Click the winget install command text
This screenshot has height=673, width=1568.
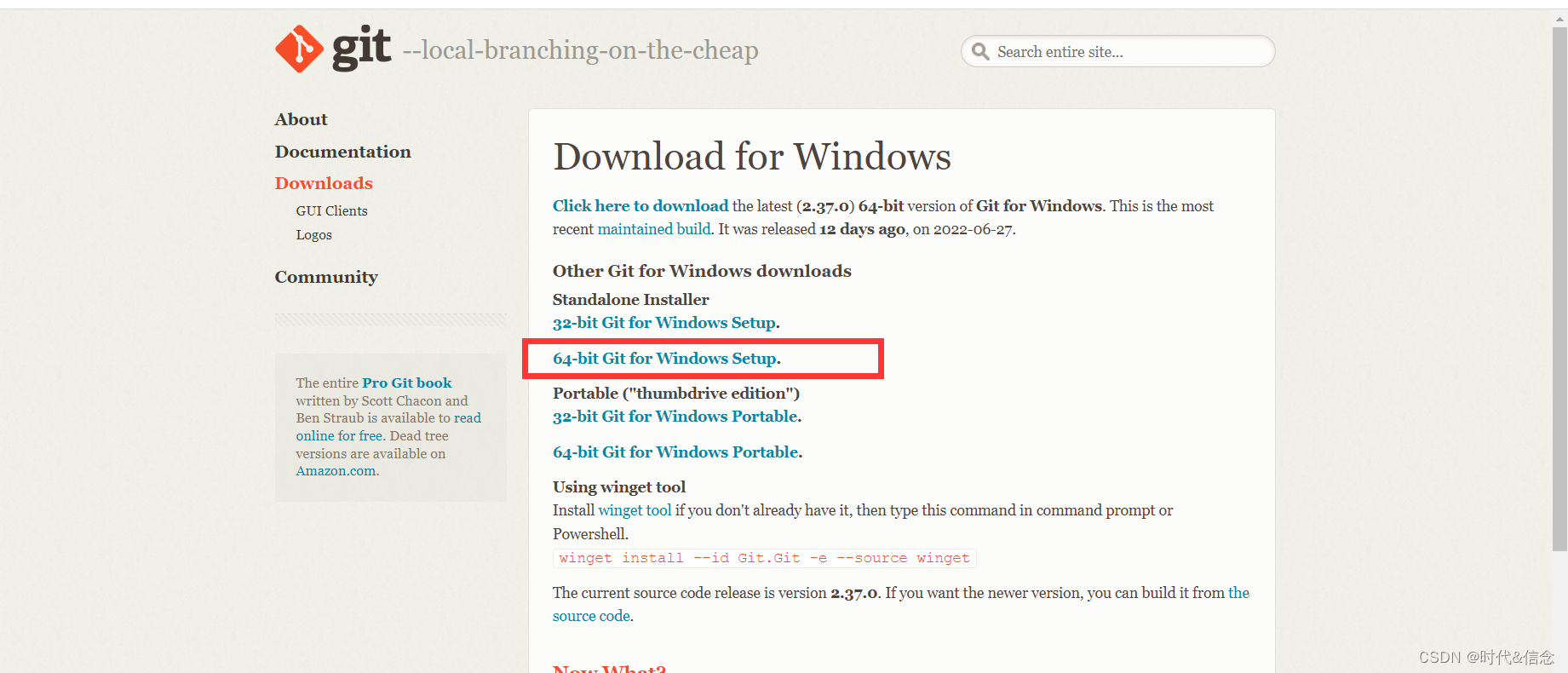[x=764, y=558]
